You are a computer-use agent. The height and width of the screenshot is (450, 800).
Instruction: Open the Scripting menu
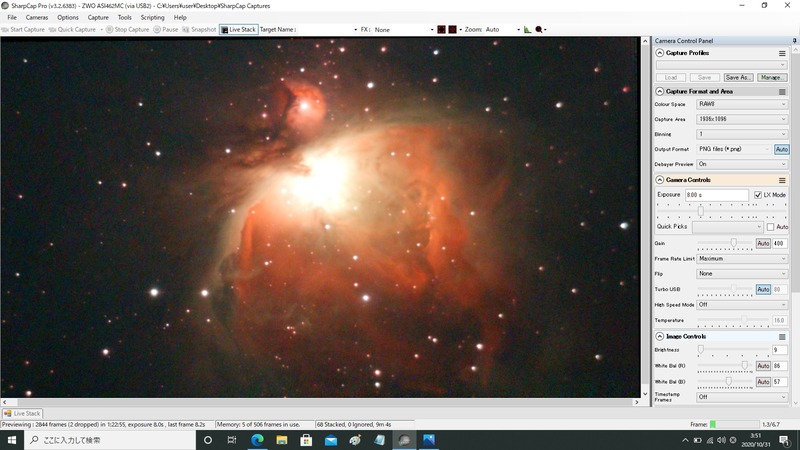tap(153, 17)
